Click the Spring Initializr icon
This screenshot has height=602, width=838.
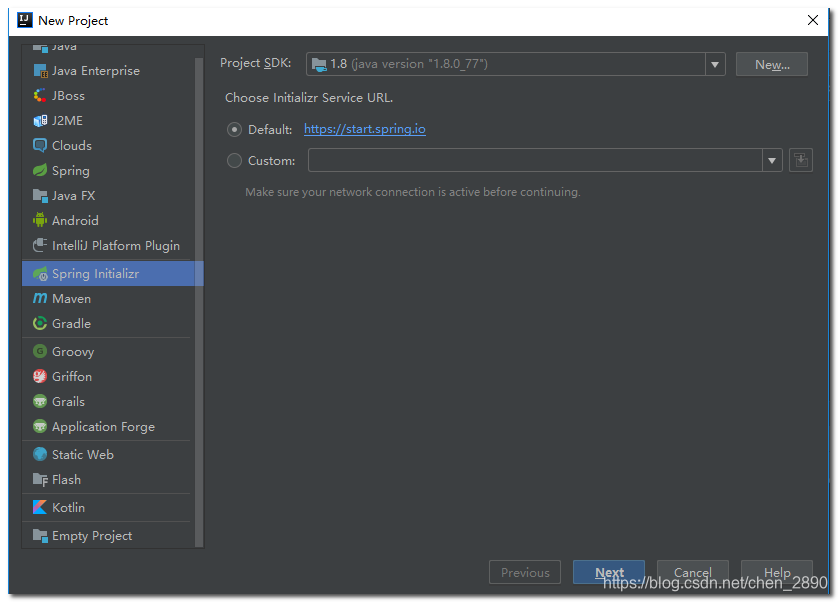[x=40, y=274]
